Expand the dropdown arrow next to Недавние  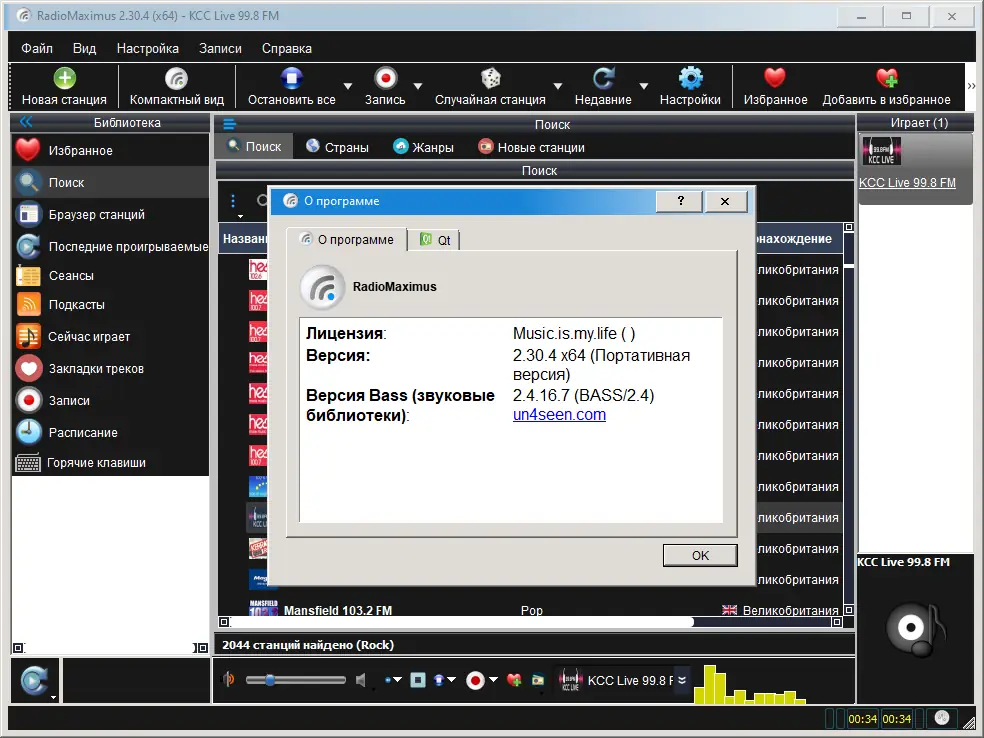(643, 86)
